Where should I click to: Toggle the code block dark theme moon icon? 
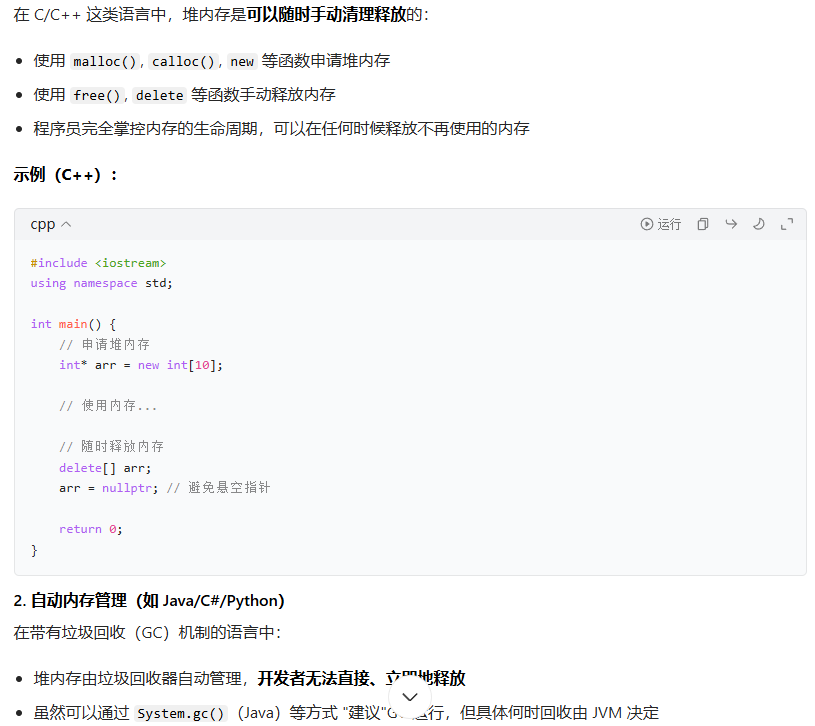click(759, 224)
